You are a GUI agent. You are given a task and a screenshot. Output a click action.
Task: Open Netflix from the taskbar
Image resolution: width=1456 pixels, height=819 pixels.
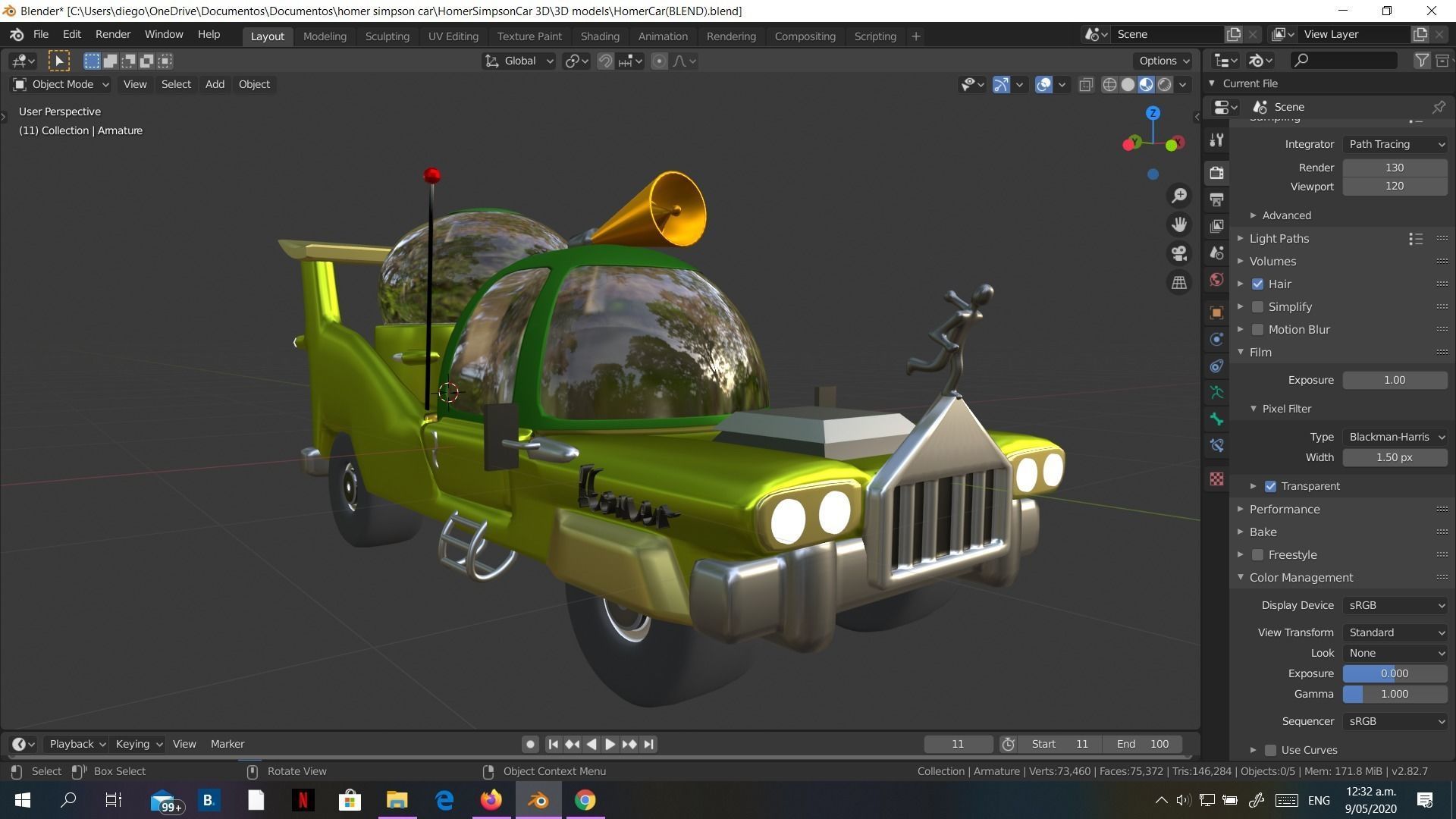[303, 800]
